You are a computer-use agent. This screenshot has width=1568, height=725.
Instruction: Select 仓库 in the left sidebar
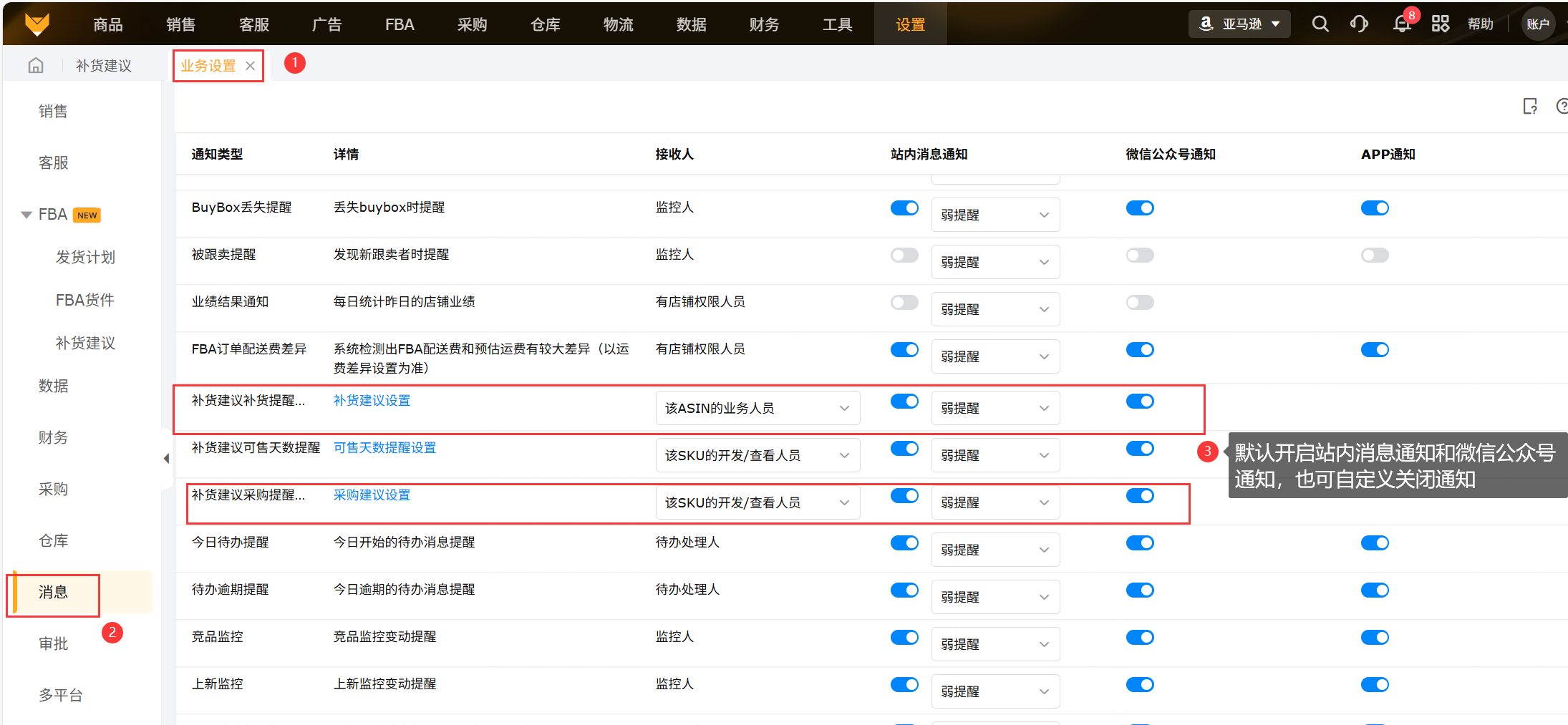[53, 540]
